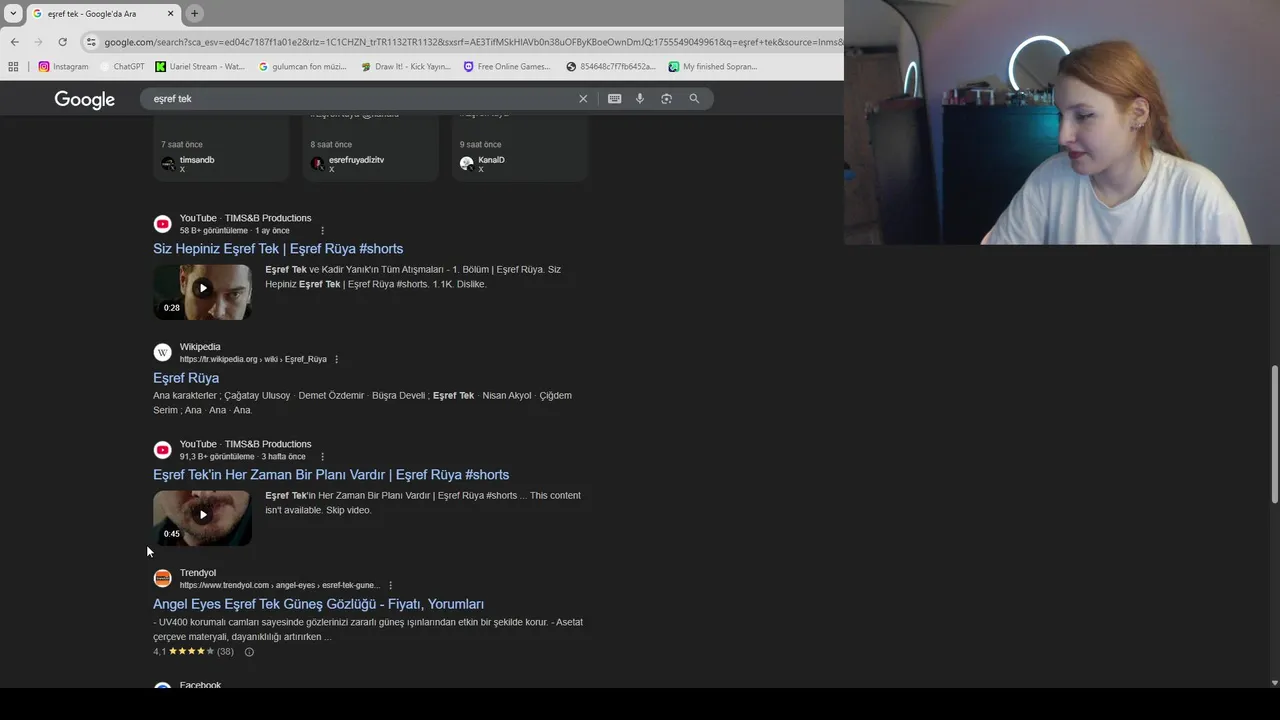The width and height of the screenshot is (1280, 720).
Task: Open the on-screen keyboard input tool
Action: click(x=614, y=99)
